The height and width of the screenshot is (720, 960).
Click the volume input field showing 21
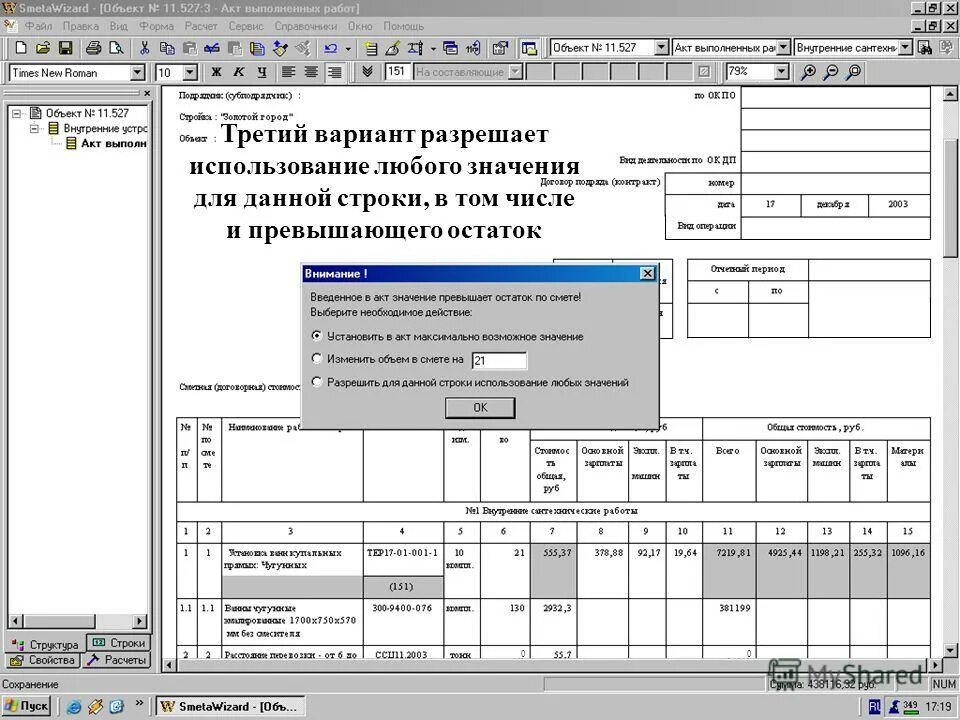click(499, 360)
